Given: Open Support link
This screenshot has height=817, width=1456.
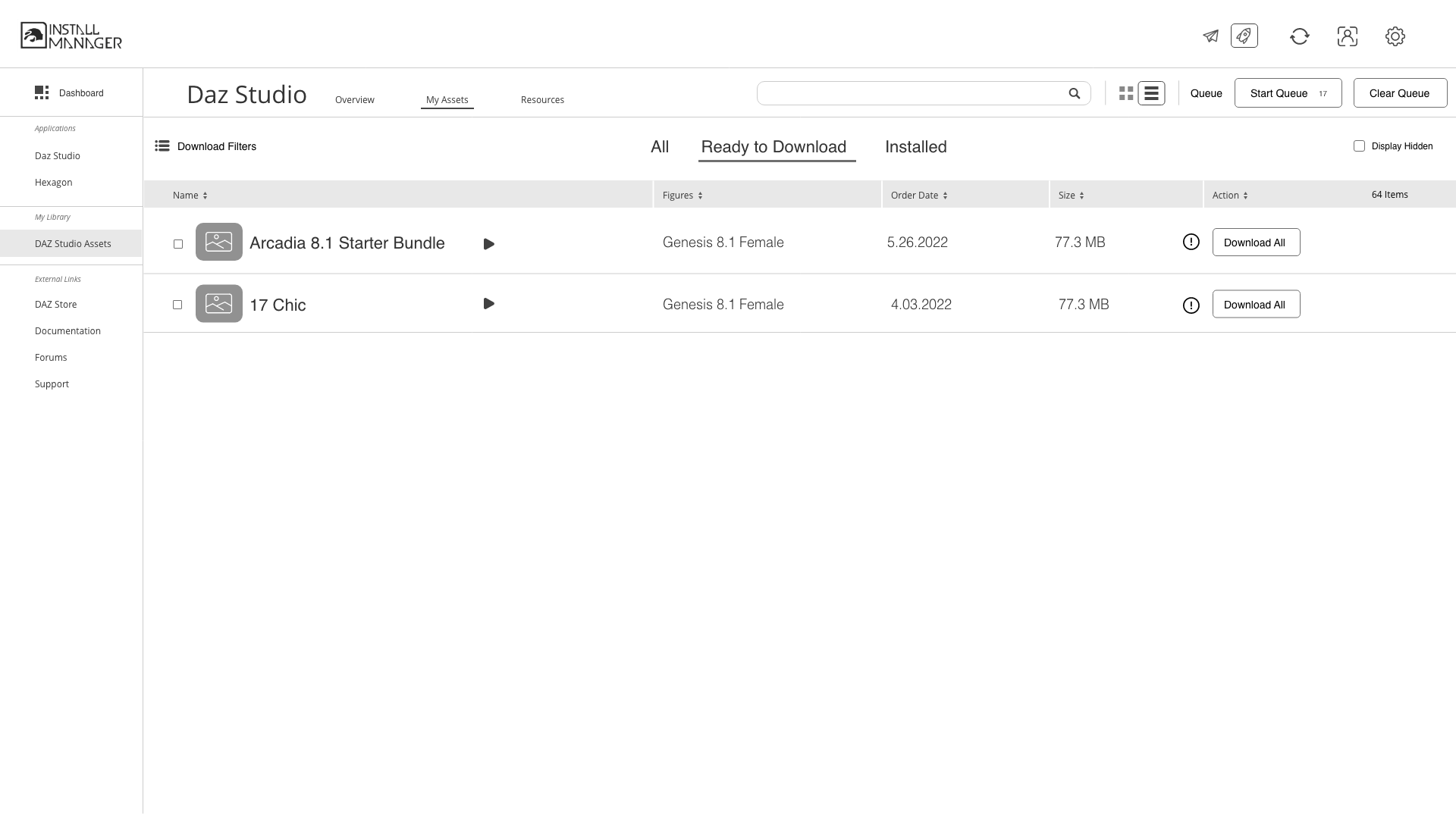Looking at the screenshot, I should coord(52,383).
